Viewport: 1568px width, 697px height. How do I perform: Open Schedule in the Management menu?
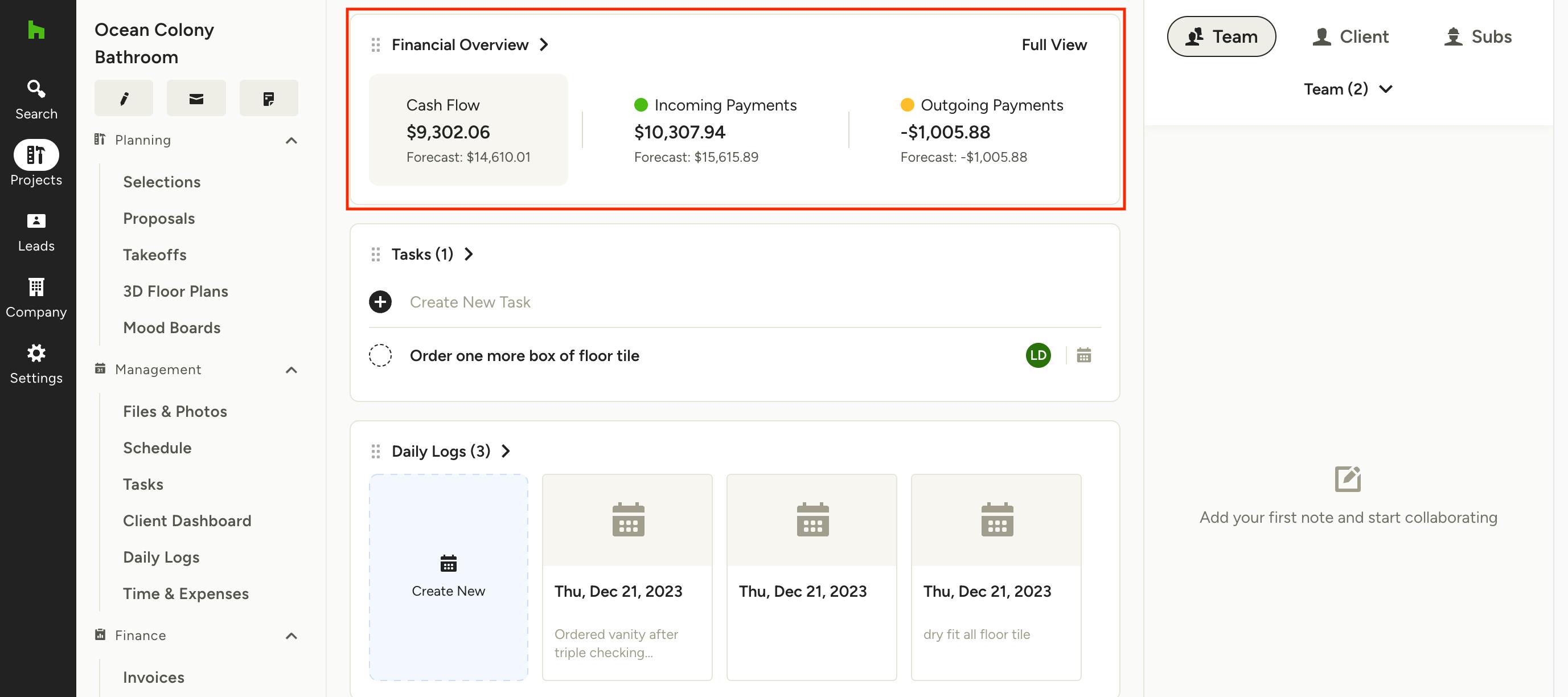157,448
